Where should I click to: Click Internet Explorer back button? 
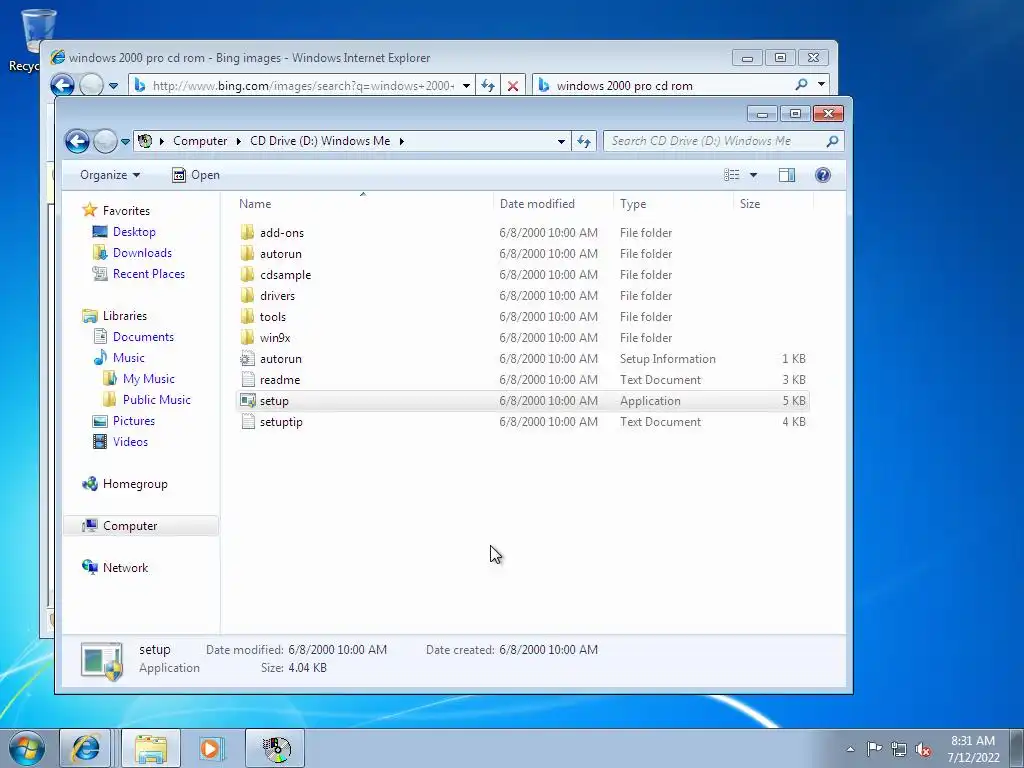click(63, 86)
